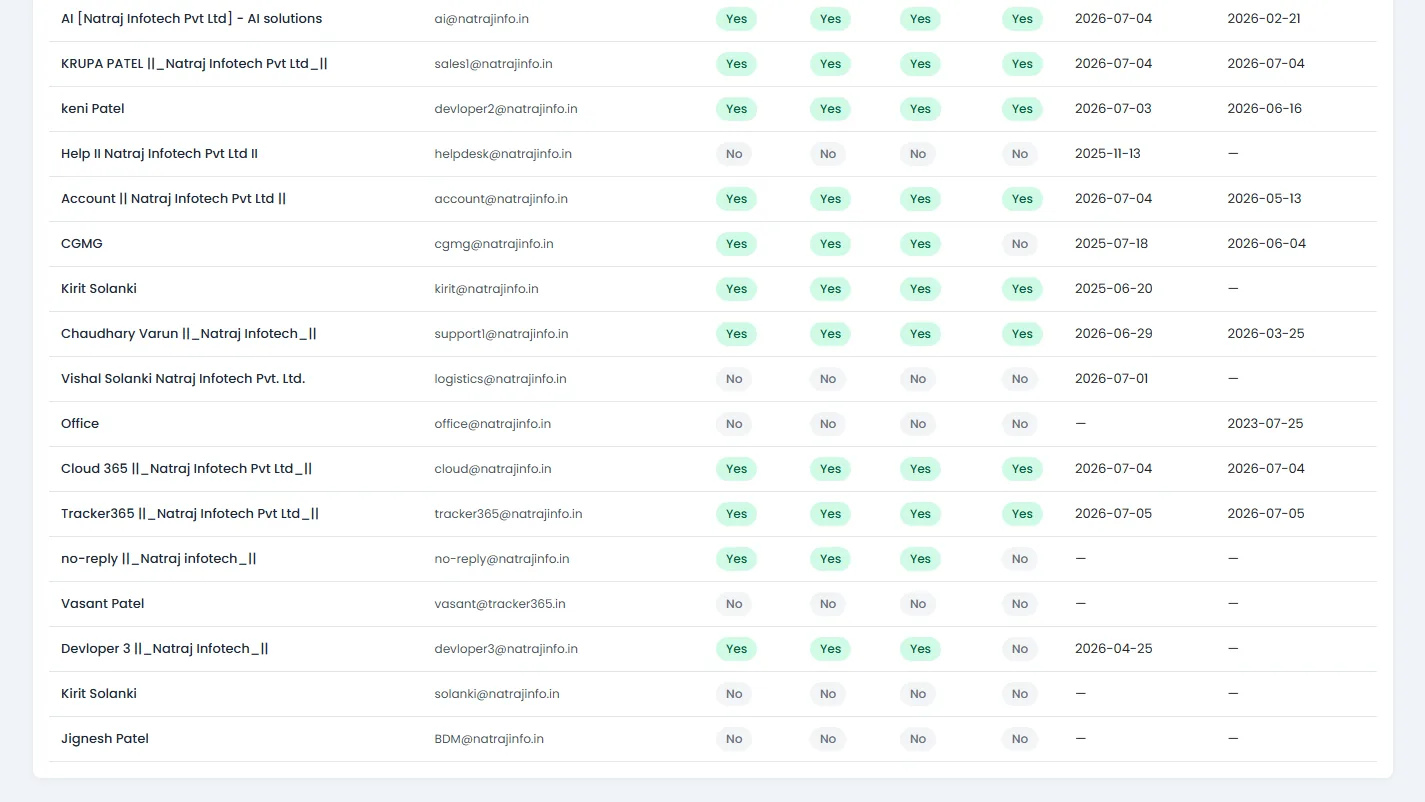
Task: Select the date '2025-07-18'
Action: [x=1112, y=244]
